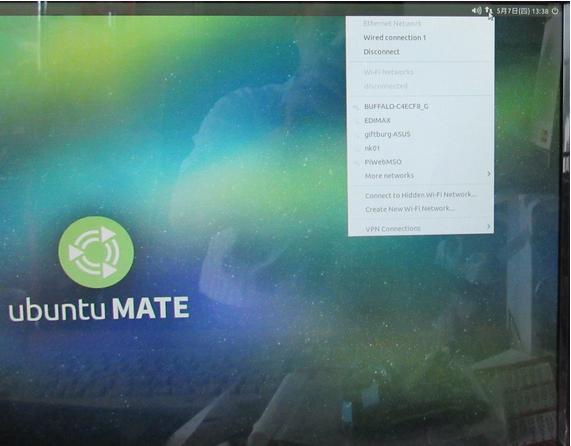The width and height of the screenshot is (571, 446).
Task: Open the power session menu icon
Action: 555,11
